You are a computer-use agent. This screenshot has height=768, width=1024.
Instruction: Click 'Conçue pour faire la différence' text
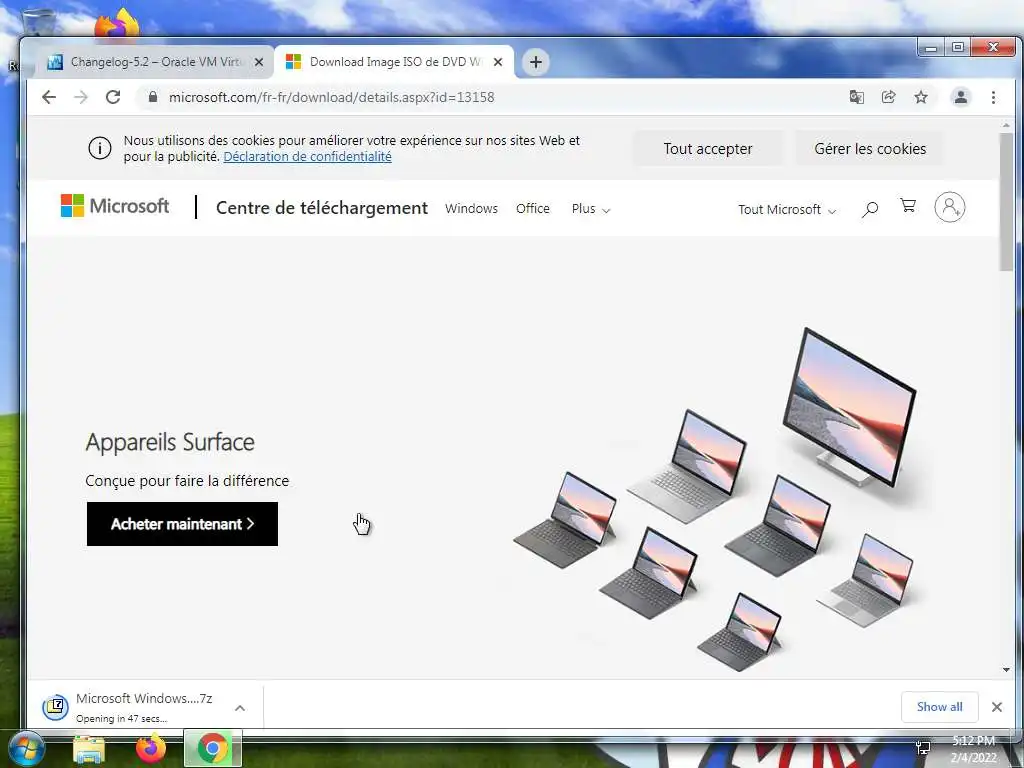pos(187,481)
